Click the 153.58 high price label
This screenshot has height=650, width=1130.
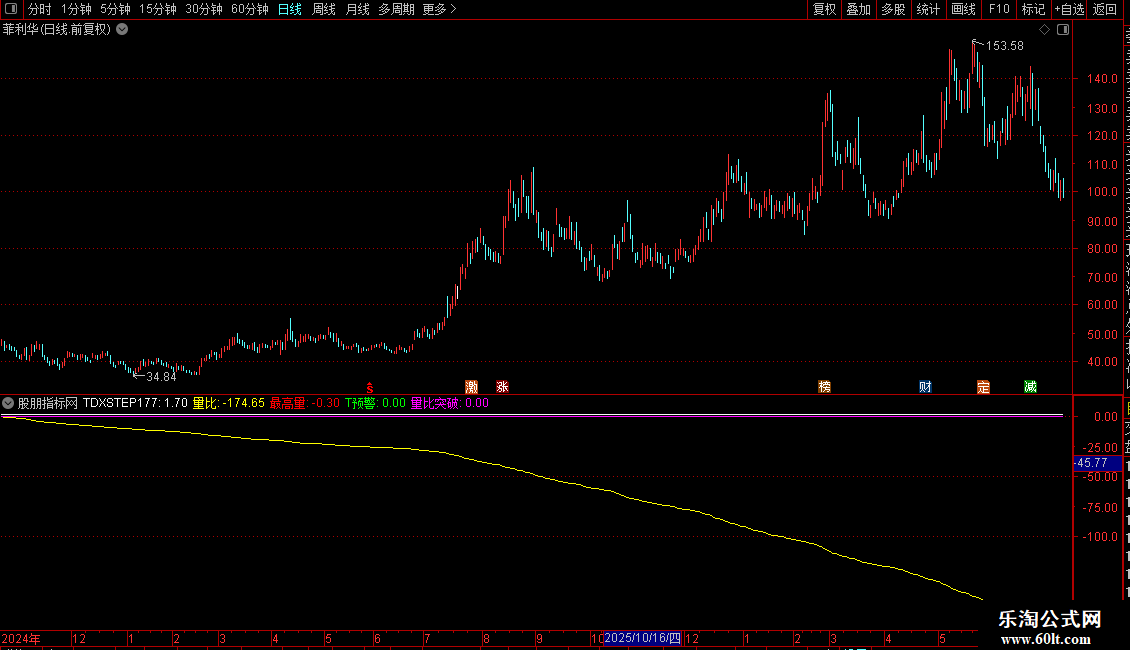pyautogui.click(x=1005, y=46)
